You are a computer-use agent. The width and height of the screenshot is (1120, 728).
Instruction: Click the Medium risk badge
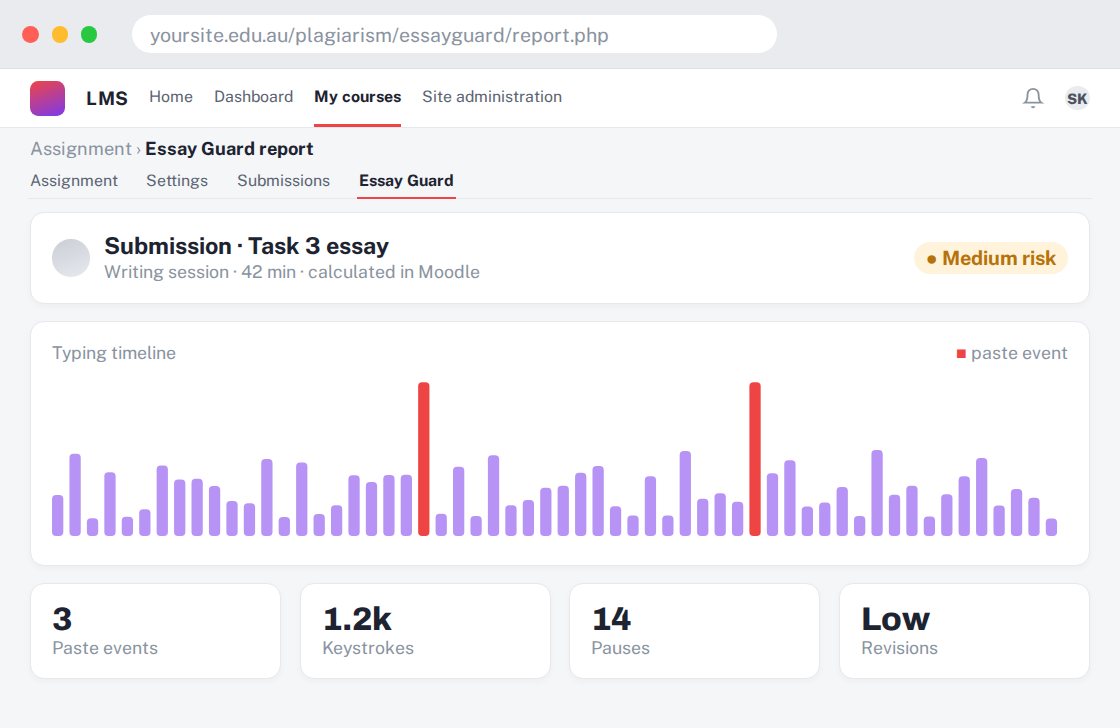coord(991,258)
